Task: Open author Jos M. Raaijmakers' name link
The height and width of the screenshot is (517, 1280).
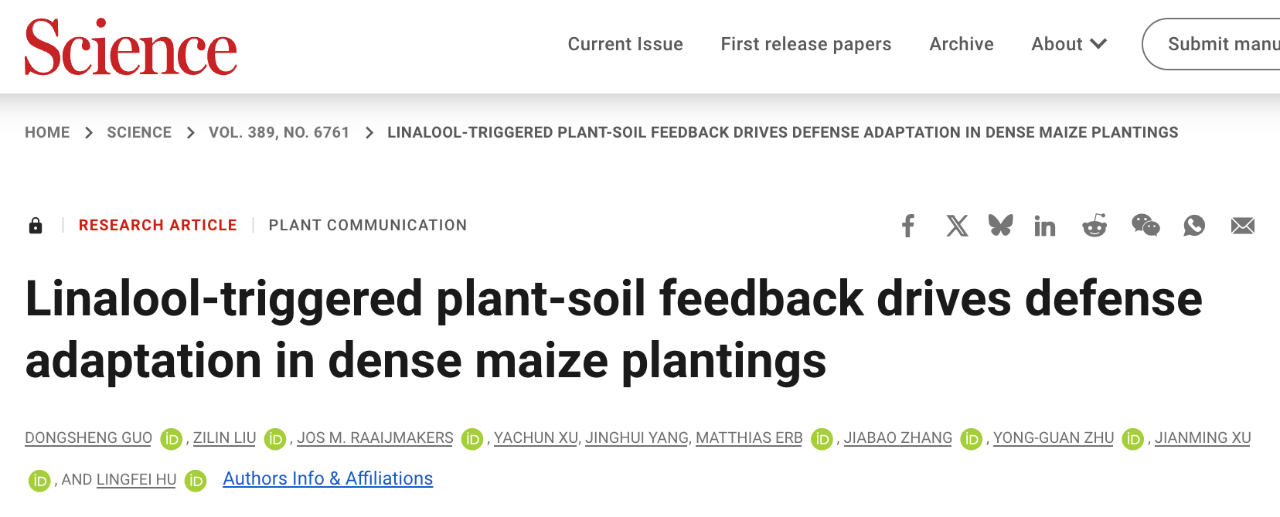Action: pos(375,438)
